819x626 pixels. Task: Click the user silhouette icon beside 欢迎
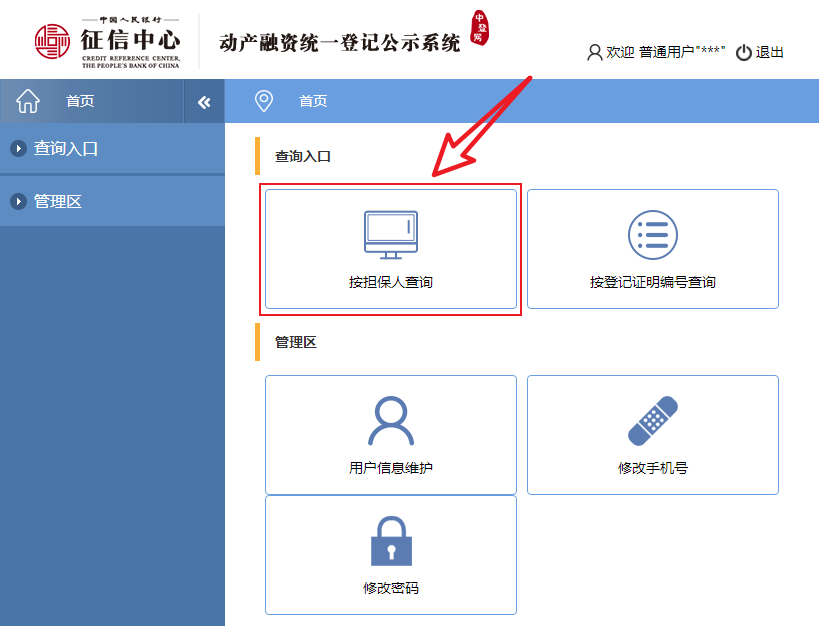pyautogui.click(x=594, y=53)
